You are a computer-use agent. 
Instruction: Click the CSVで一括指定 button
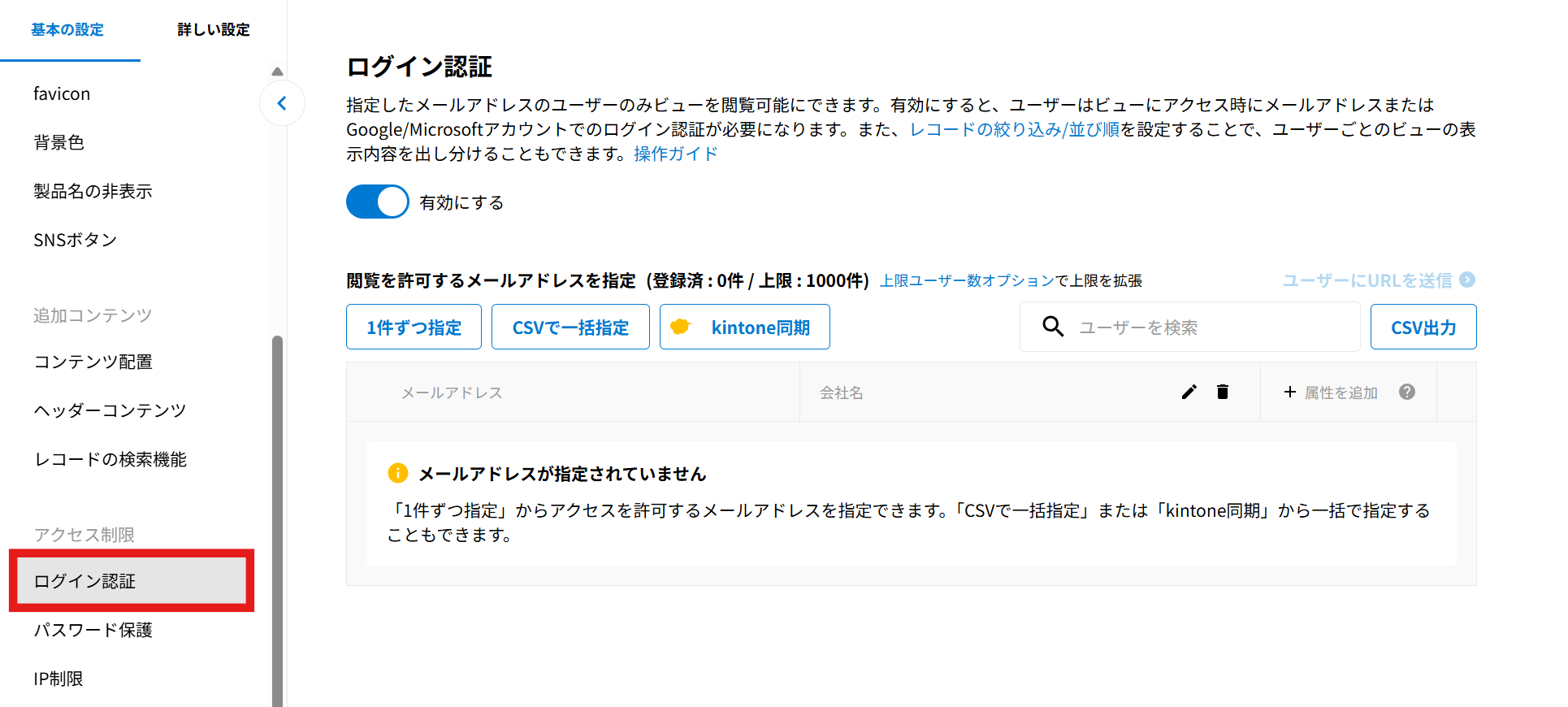[x=570, y=327]
